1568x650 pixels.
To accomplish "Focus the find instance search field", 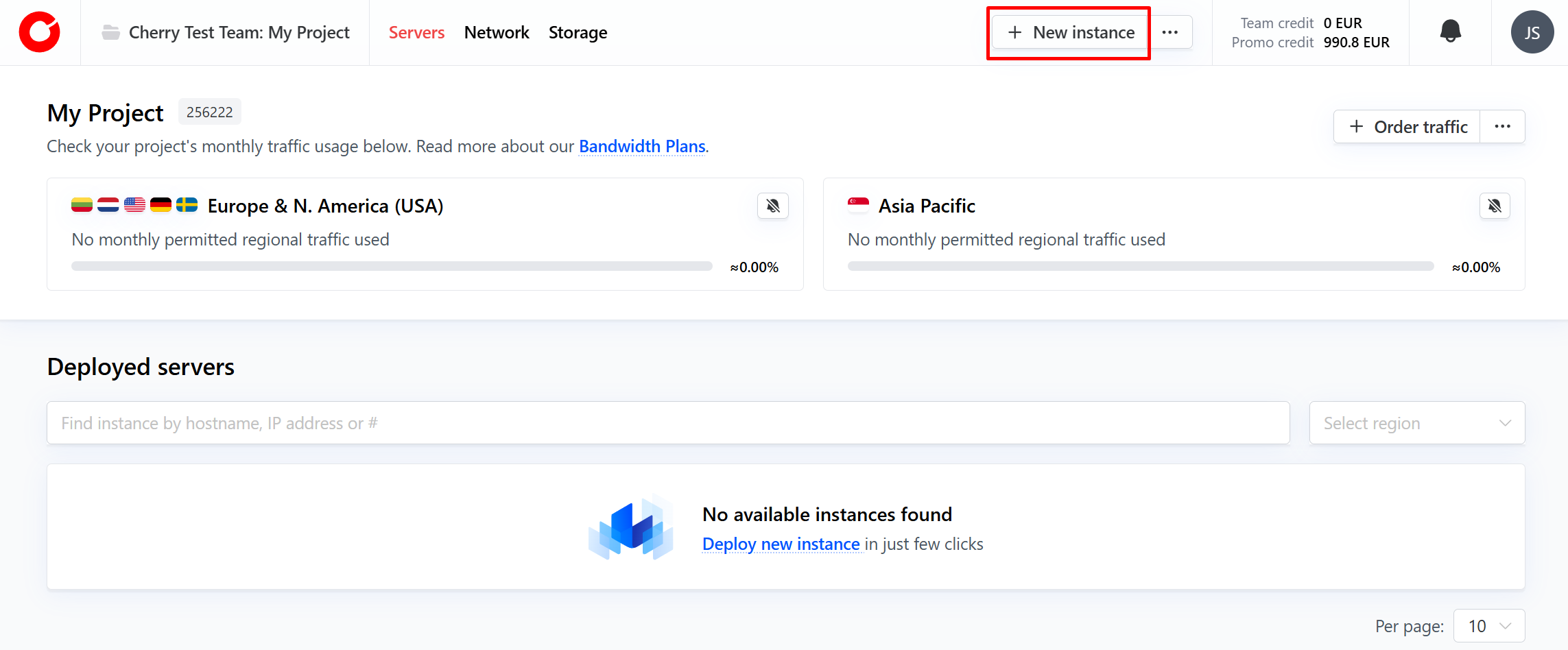I will point(668,423).
